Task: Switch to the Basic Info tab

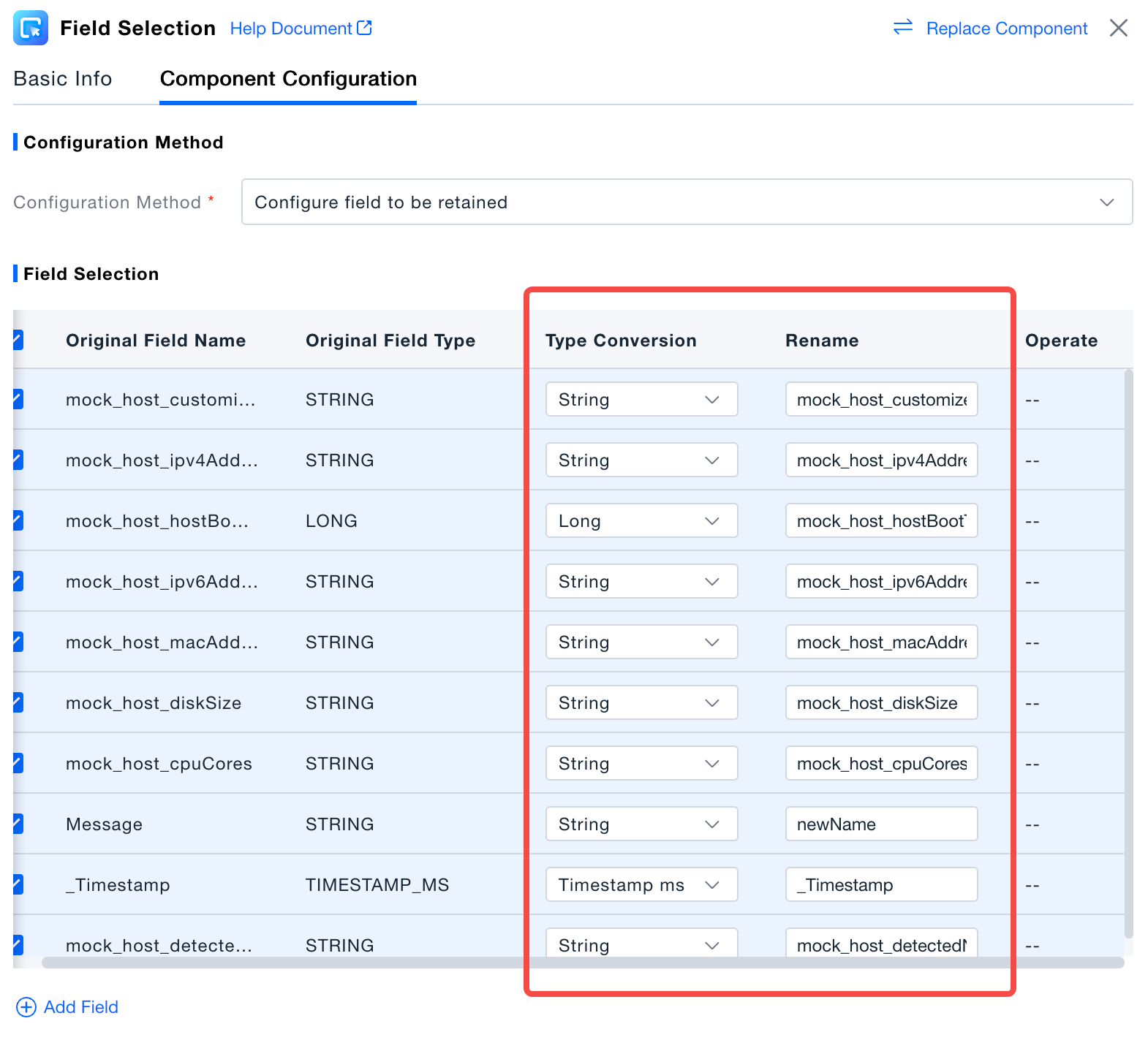Action: pos(63,79)
